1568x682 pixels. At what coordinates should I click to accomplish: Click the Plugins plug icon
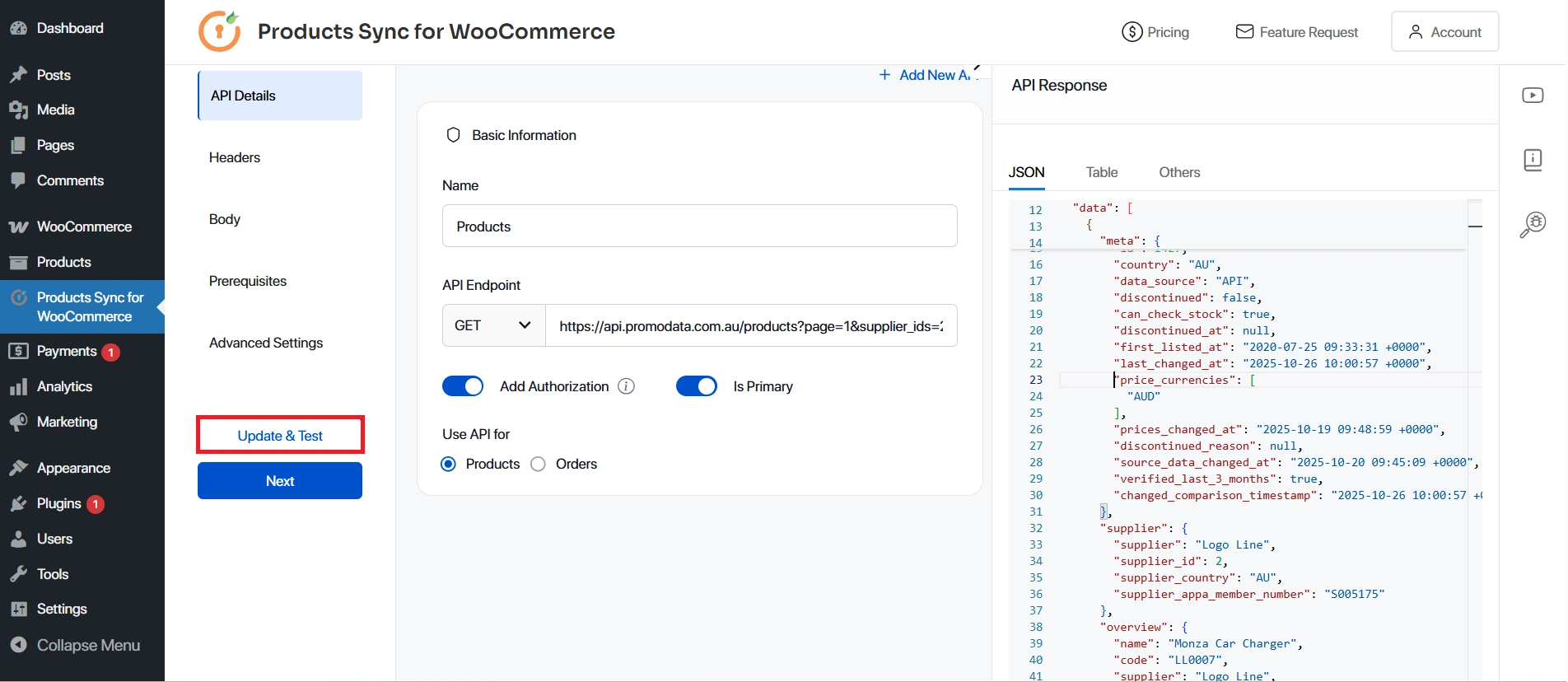(x=18, y=503)
